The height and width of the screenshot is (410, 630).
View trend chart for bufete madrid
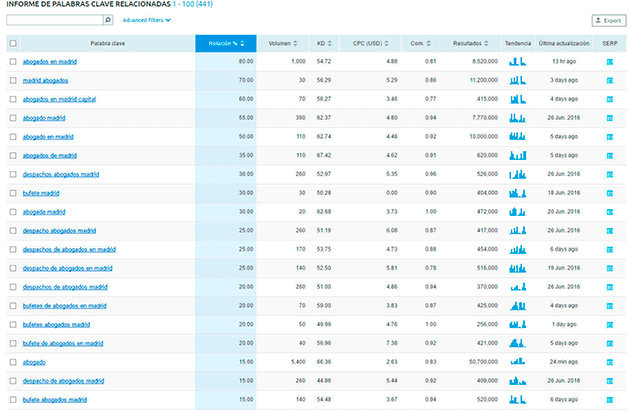518,193
